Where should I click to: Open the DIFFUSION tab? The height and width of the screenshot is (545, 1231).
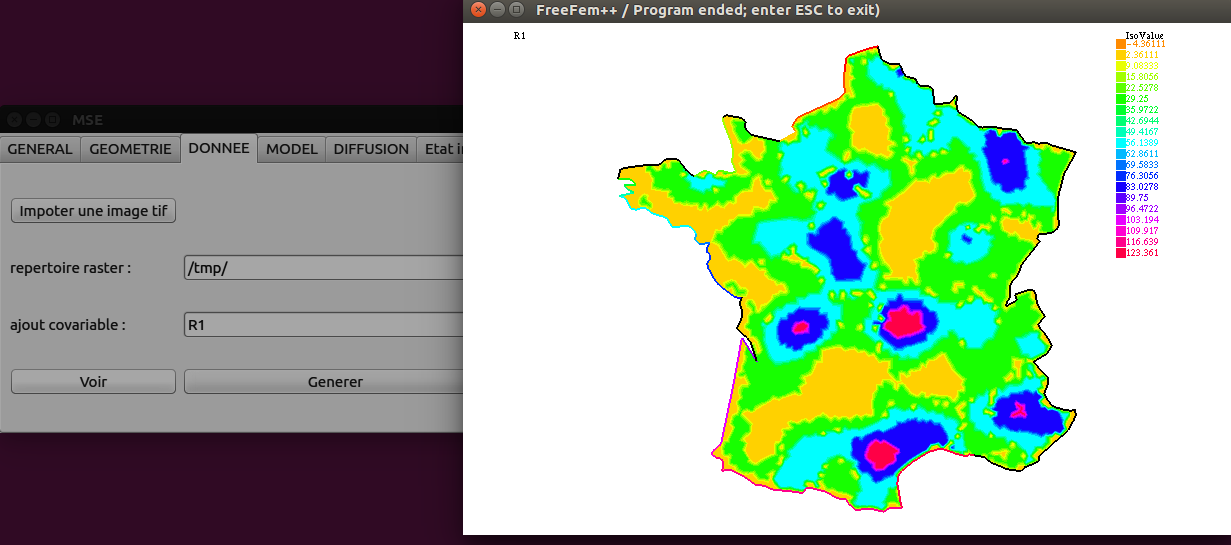[x=371, y=149]
